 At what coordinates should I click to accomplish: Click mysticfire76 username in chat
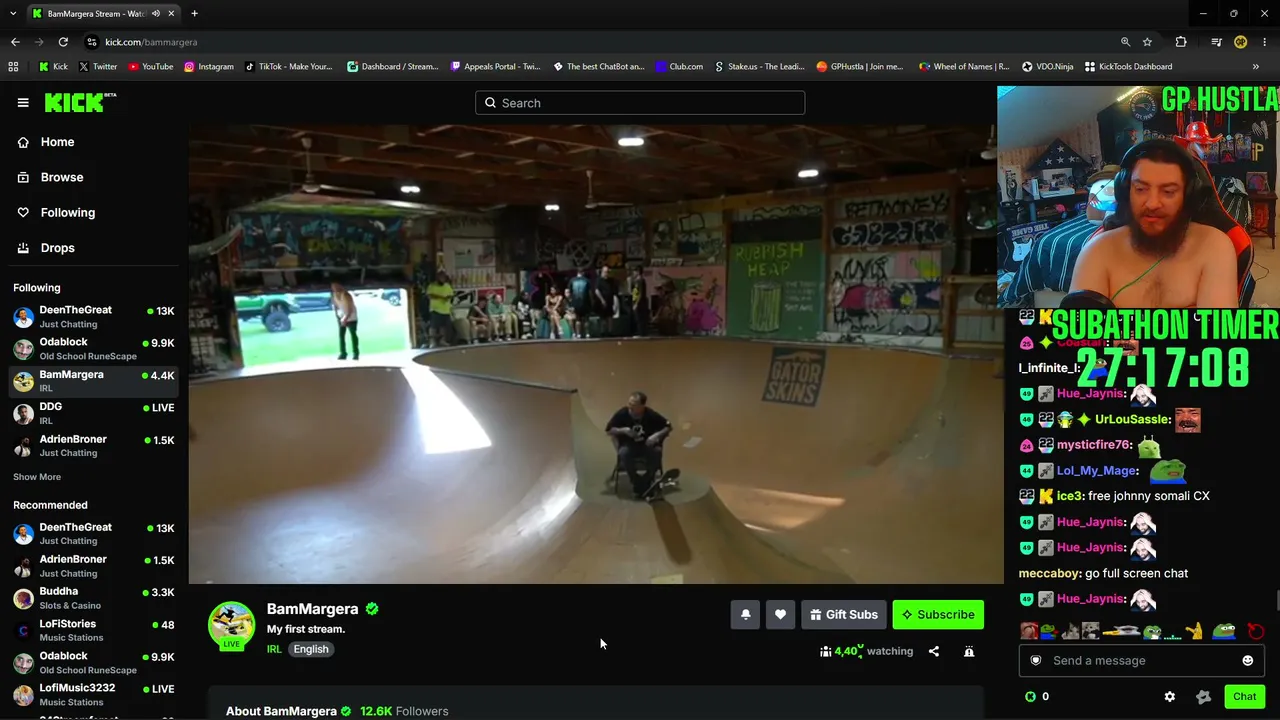1095,445
